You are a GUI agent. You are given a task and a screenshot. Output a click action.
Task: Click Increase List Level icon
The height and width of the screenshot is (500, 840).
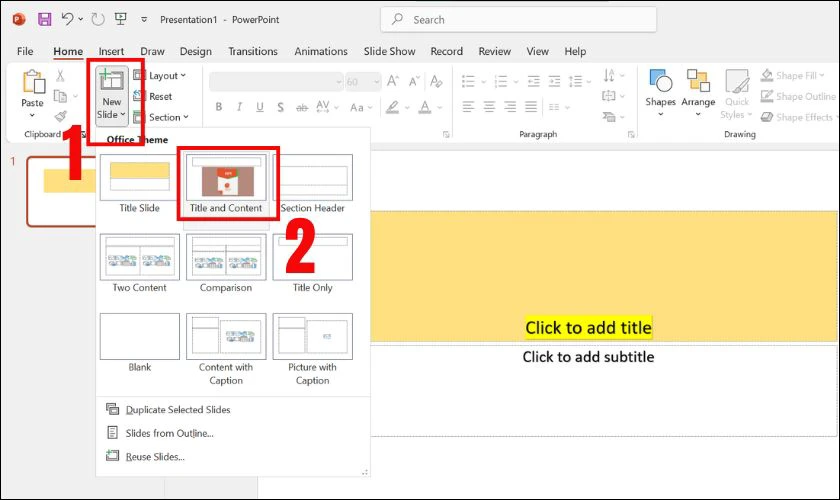point(554,81)
